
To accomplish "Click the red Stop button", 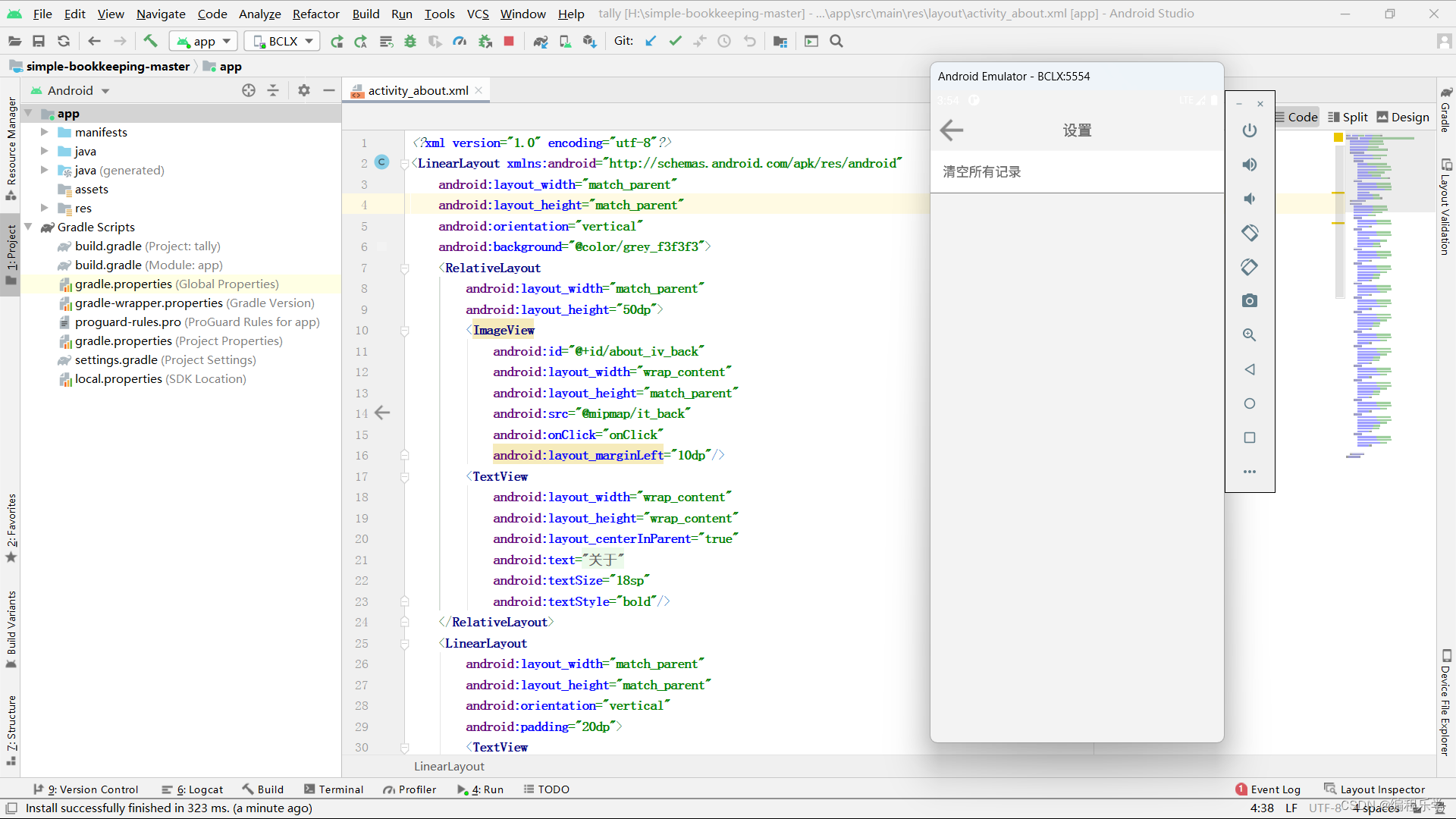I will point(509,42).
